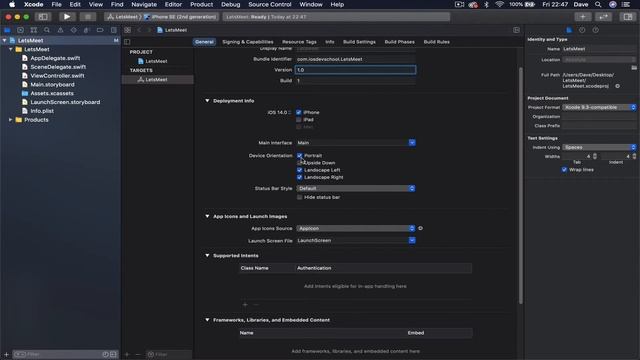Open the Indent Using dropdown

[x=599, y=147]
